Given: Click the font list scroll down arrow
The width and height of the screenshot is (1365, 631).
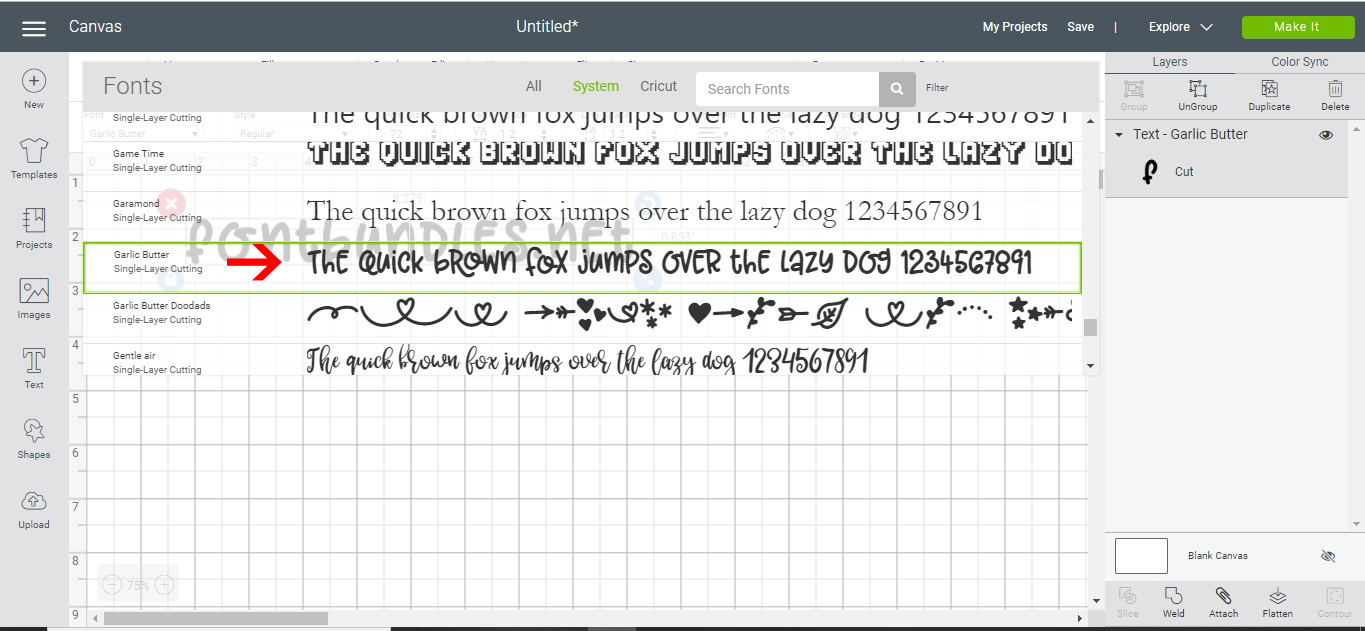Looking at the screenshot, I should point(1091,367).
